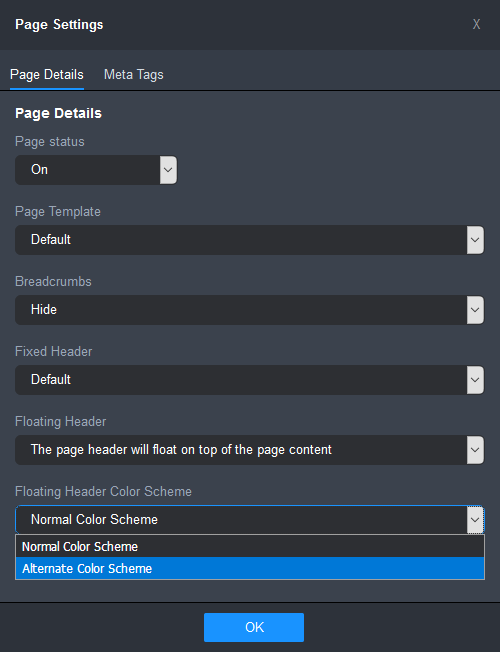500x652 pixels.
Task: Click the chevron arrow of Page status
Action: click(x=168, y=170)
